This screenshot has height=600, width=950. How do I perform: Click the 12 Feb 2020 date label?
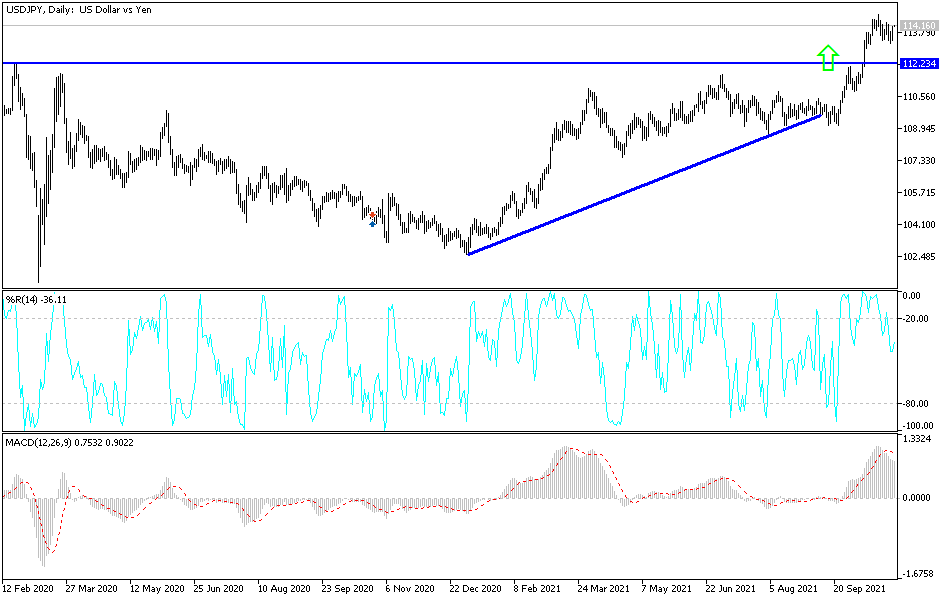pos(28,589)
